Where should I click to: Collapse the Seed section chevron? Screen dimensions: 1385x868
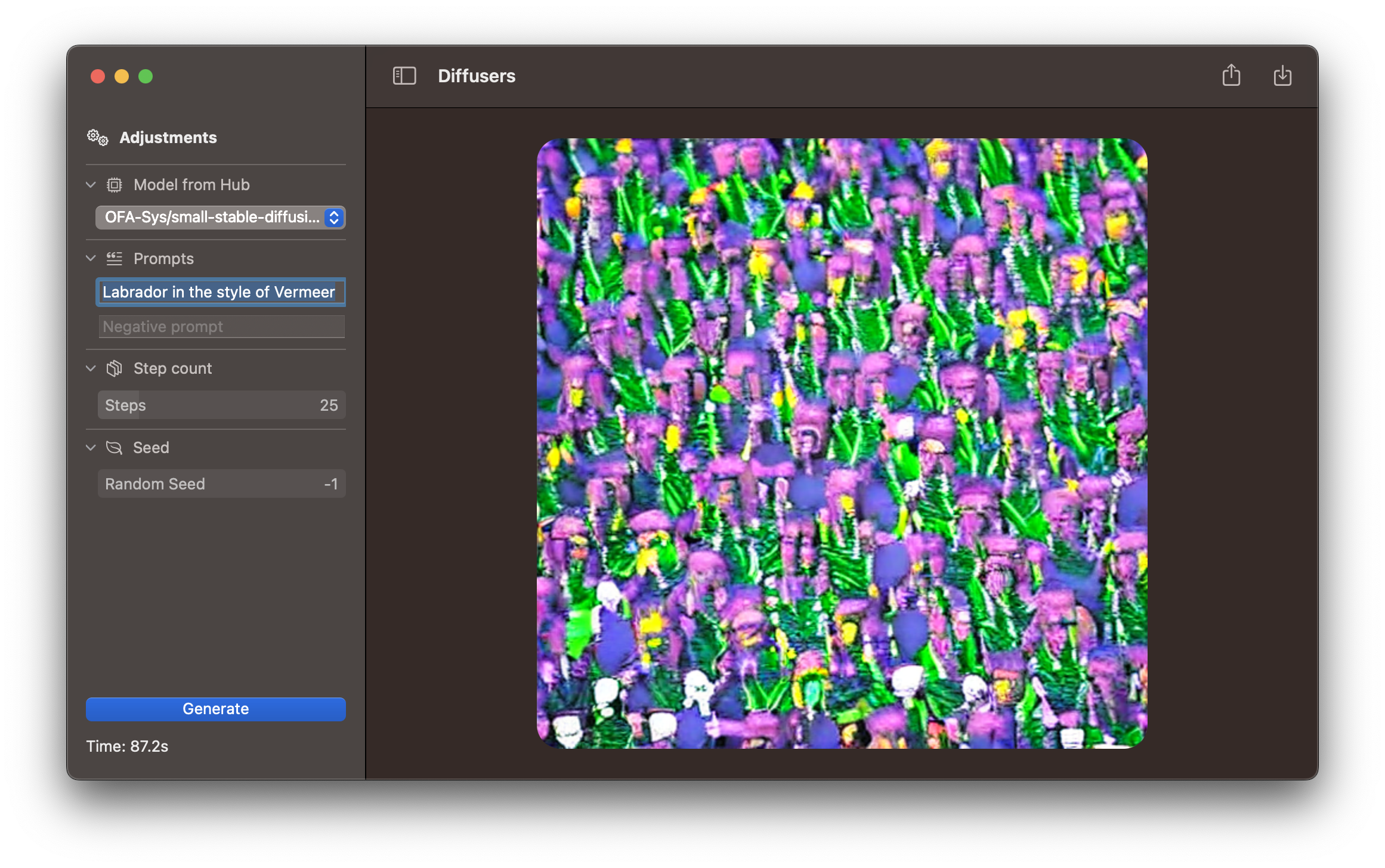pyautogui.click(x=91, y=448)
